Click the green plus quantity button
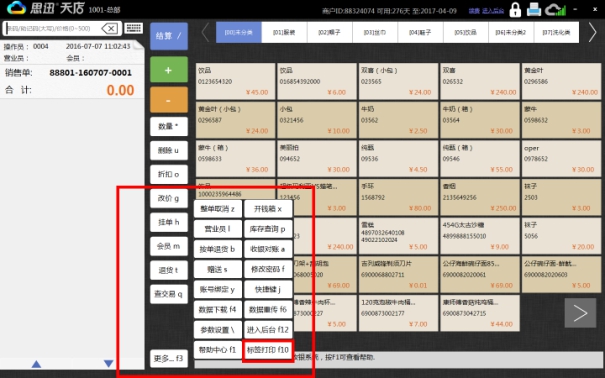The width and height of the screenshot is (605, 378). (x=169, y=70)
